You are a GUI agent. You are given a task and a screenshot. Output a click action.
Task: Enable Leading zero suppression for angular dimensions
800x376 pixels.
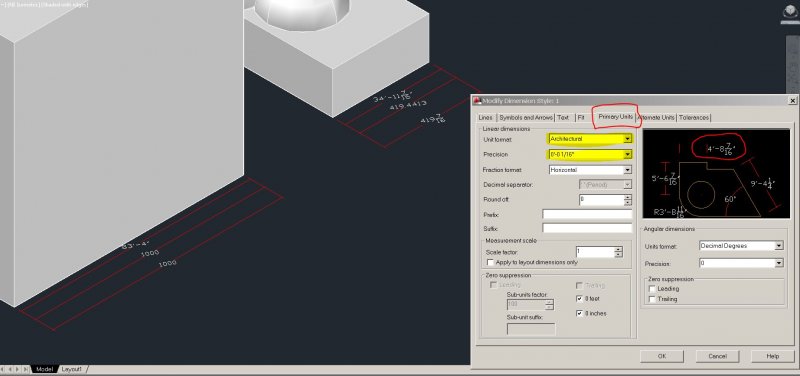652,289
